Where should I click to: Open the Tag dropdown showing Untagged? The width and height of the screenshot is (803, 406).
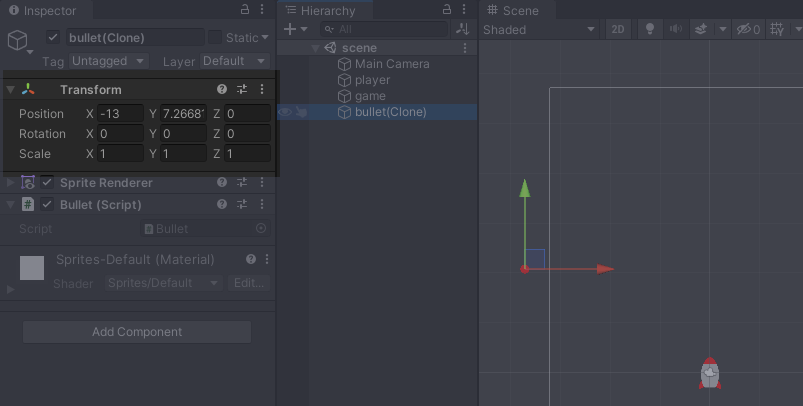109,61
